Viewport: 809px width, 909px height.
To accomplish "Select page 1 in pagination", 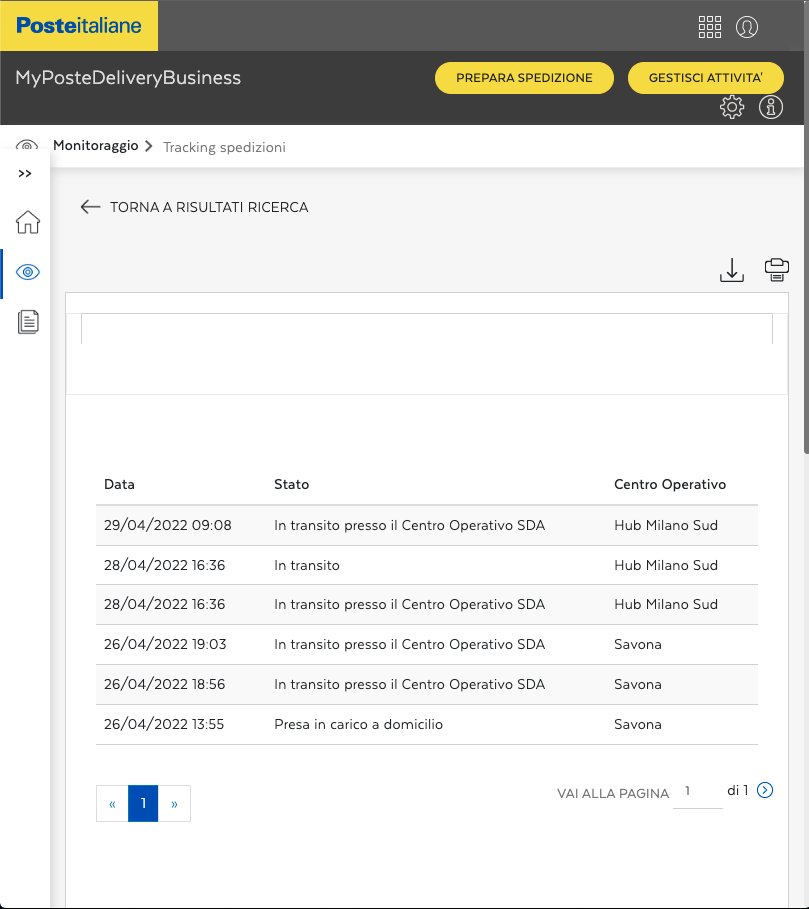I will tap(143, 803).
